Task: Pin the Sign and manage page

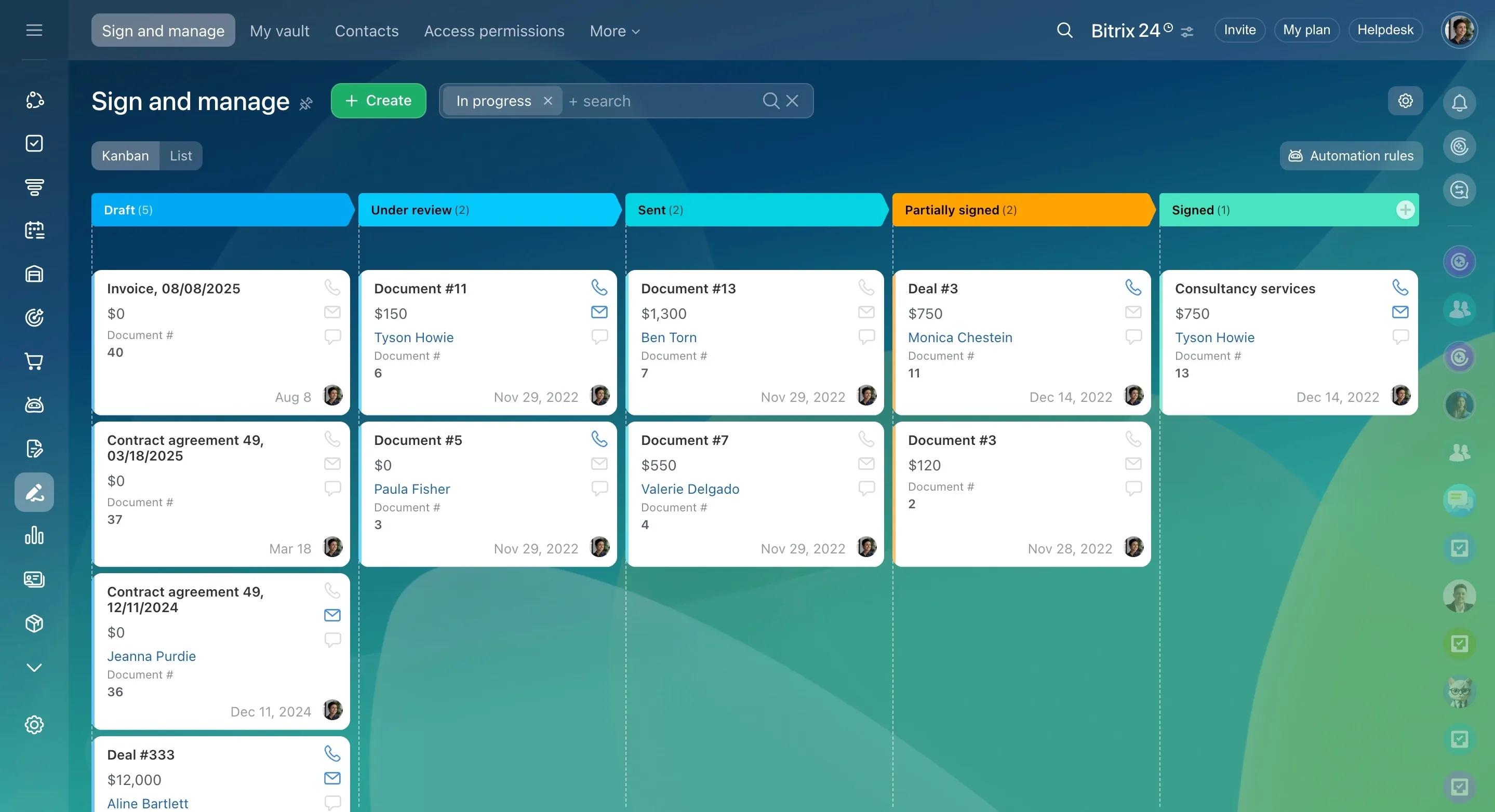Action: 306,104
